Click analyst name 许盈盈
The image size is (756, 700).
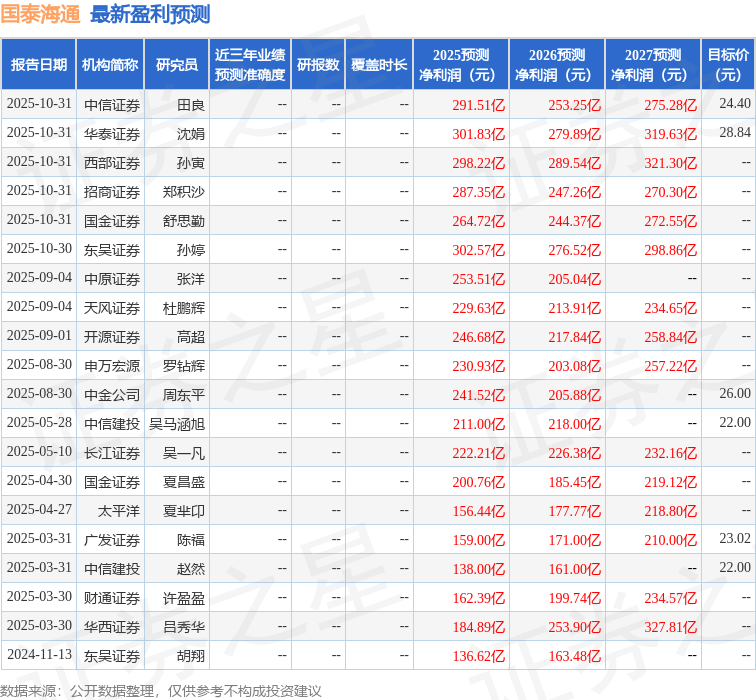click(x=184, y=598)
